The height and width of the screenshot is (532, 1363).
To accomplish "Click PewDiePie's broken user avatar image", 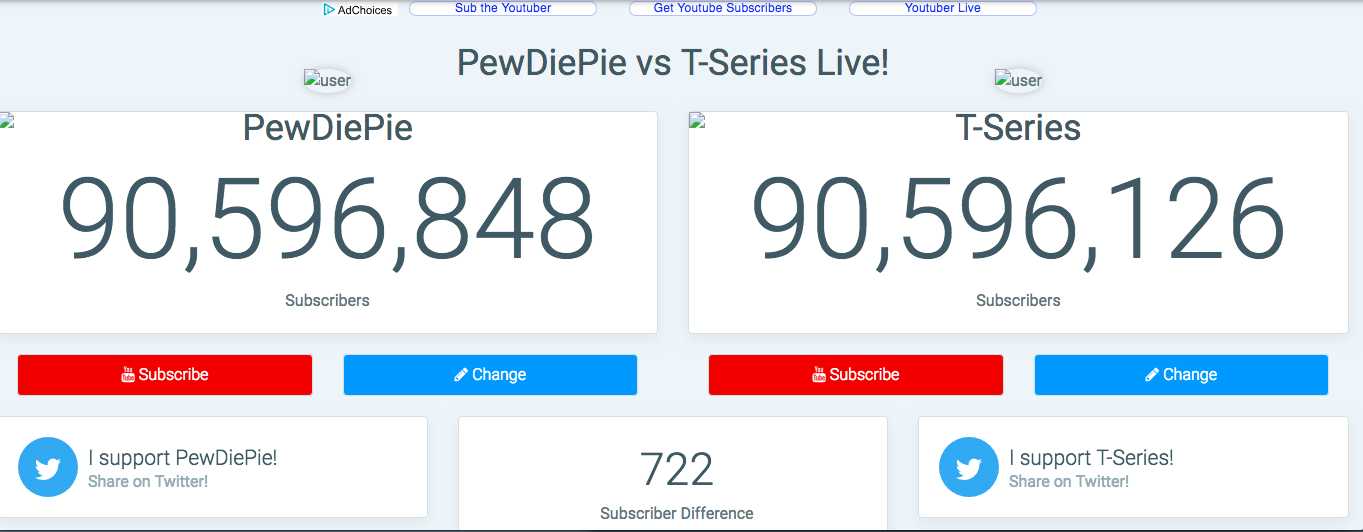I will [x=327, y=80].
